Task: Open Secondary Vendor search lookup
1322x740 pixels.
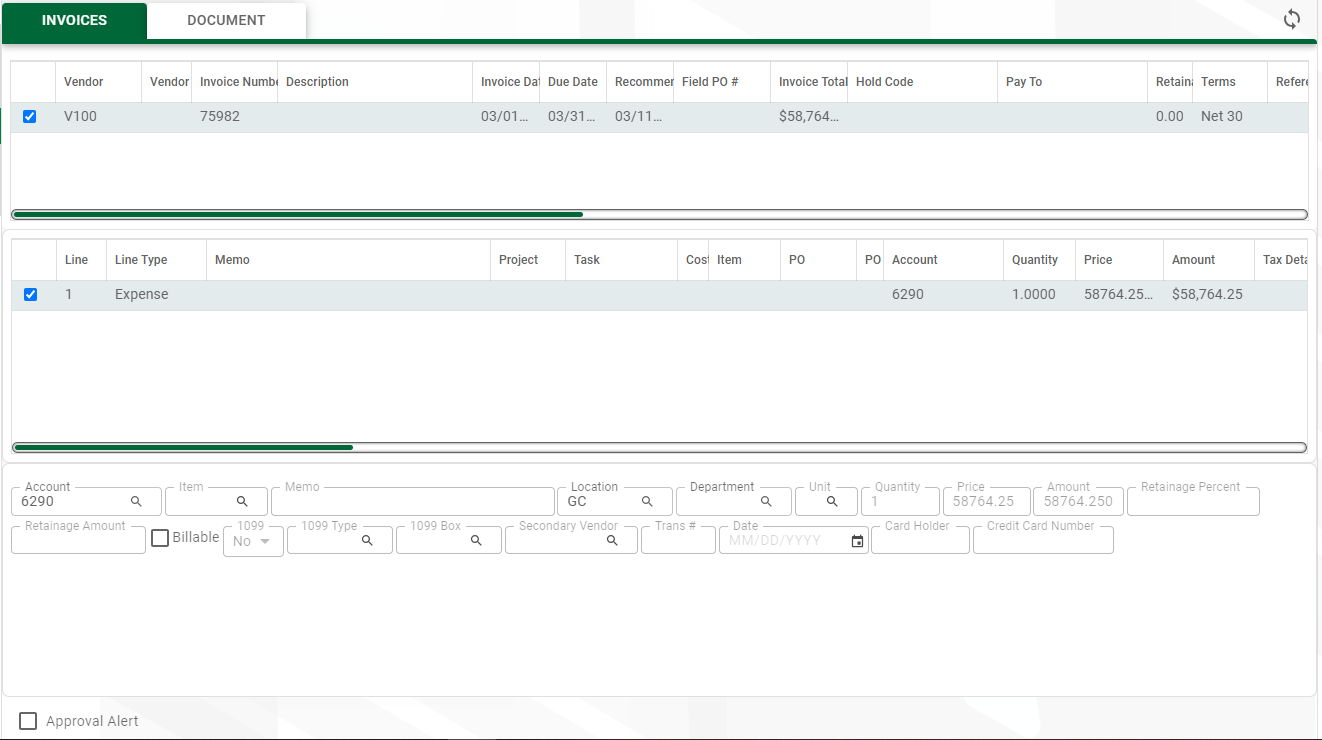Action: click(x=612, y=540)
